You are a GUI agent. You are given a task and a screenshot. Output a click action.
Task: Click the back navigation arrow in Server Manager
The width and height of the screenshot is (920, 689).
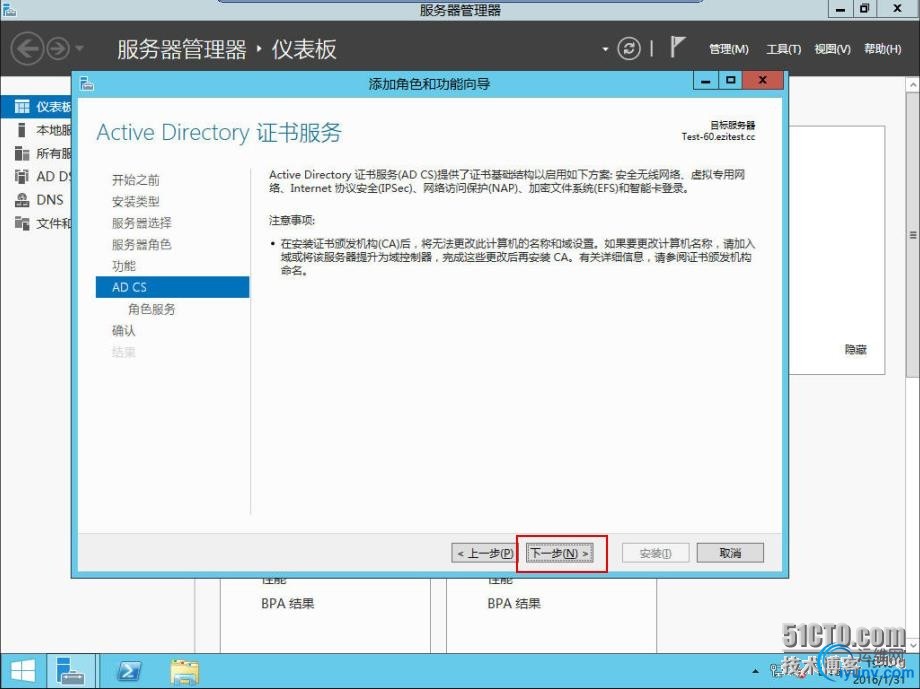click(x=28, y=49)
